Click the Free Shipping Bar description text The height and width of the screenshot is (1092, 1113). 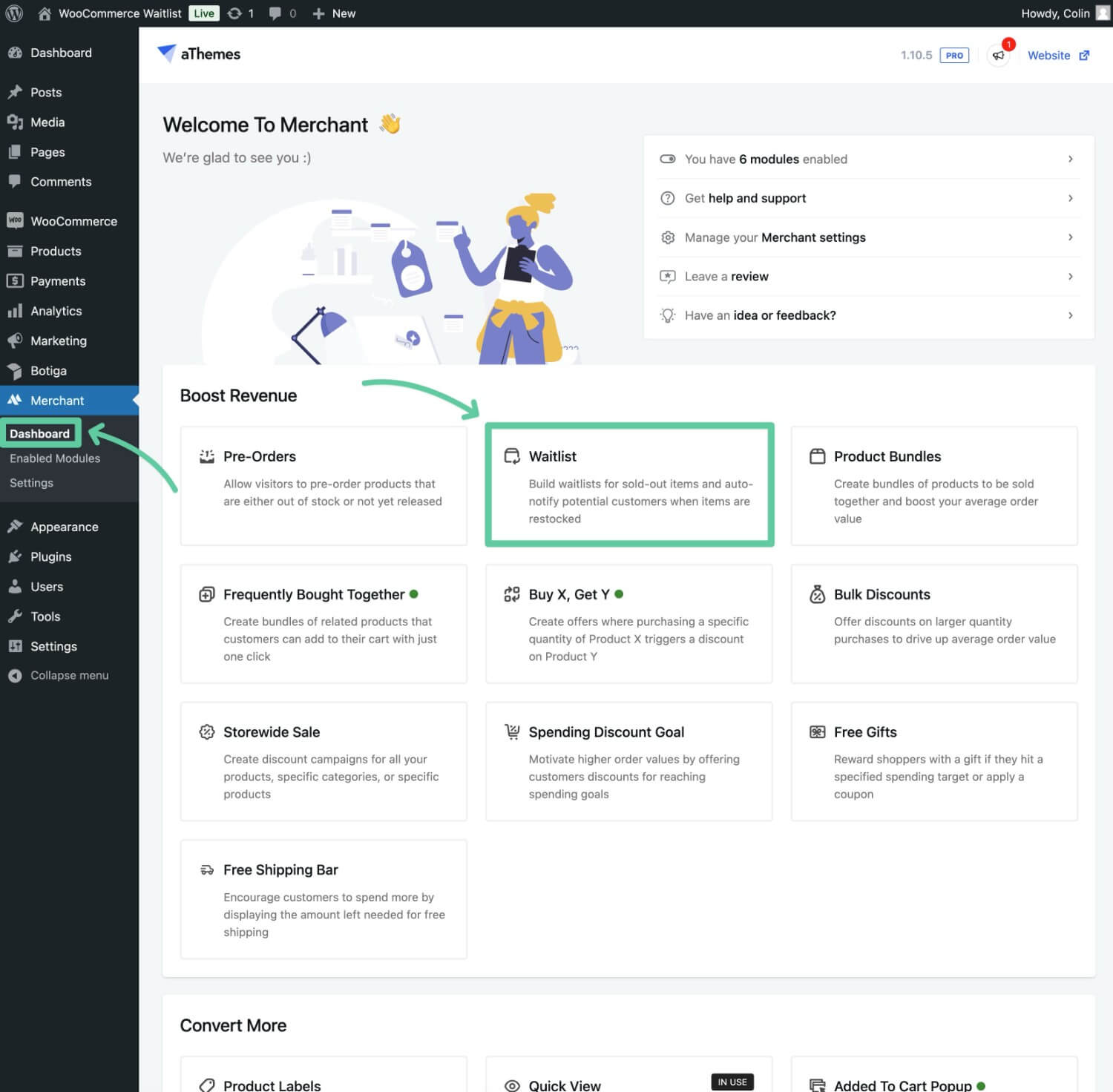pos(335,915)
